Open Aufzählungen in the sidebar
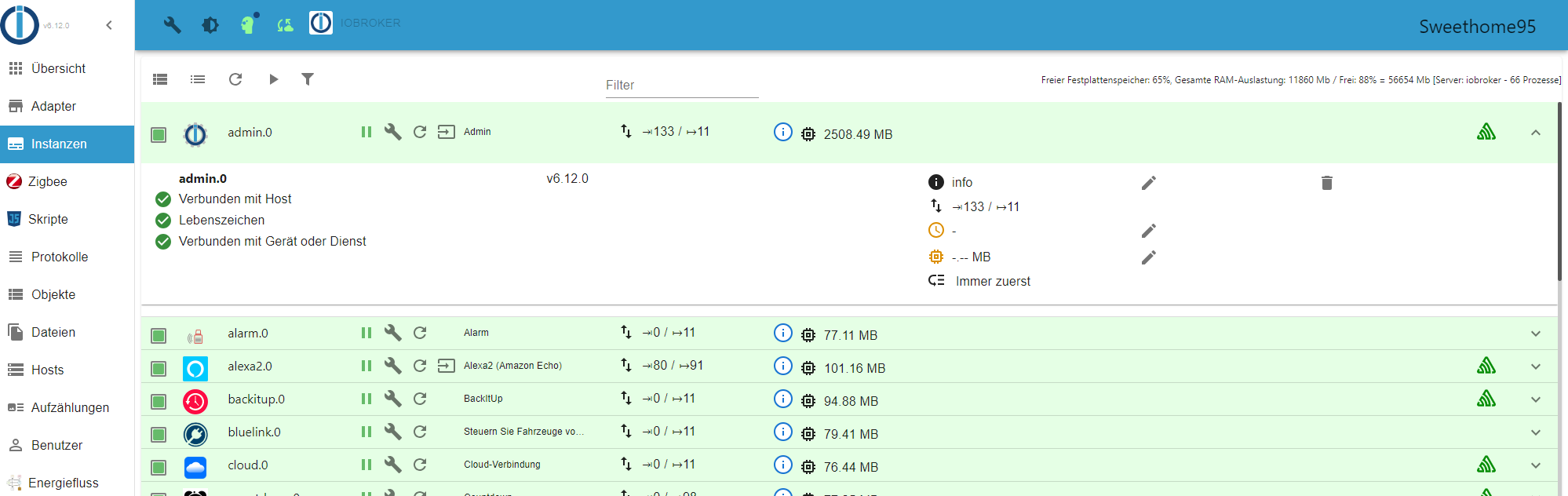The width and height of the screenshot is (1568, 496). 67,408
